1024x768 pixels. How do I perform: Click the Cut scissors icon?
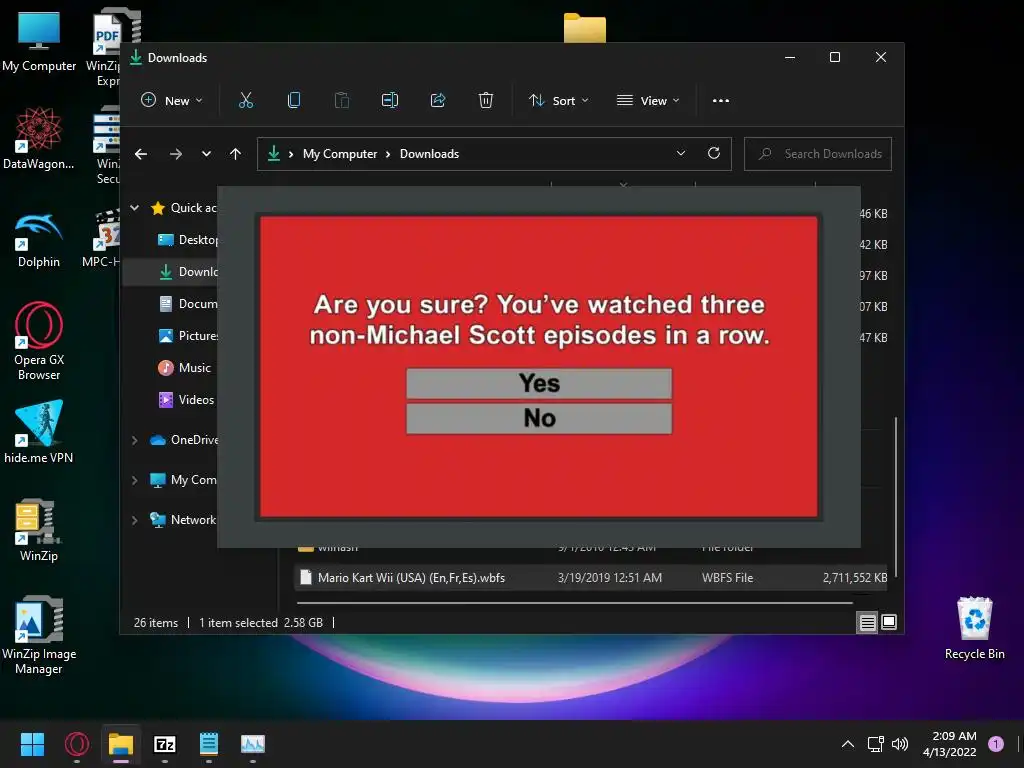246,101
